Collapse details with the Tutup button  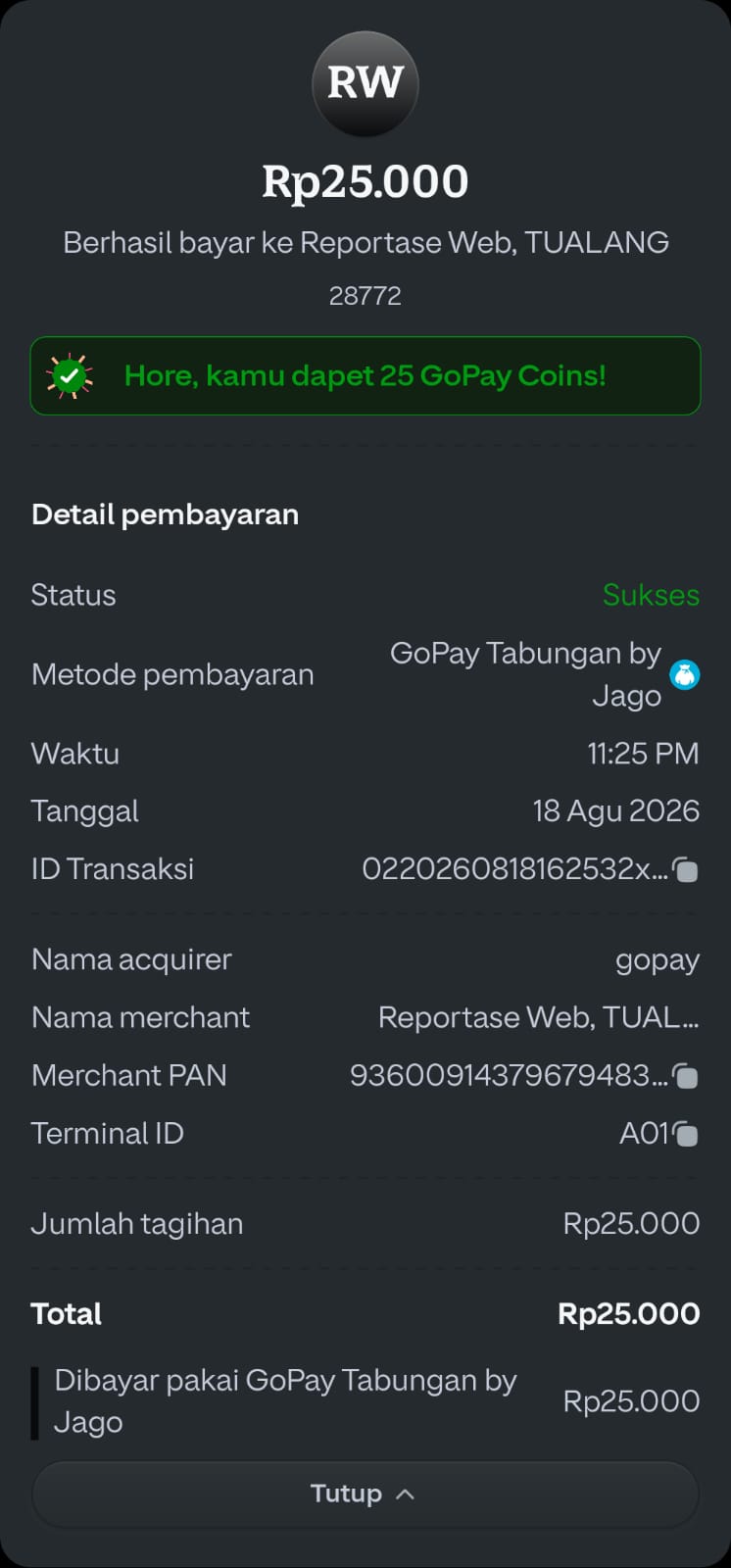[365, 1494]
